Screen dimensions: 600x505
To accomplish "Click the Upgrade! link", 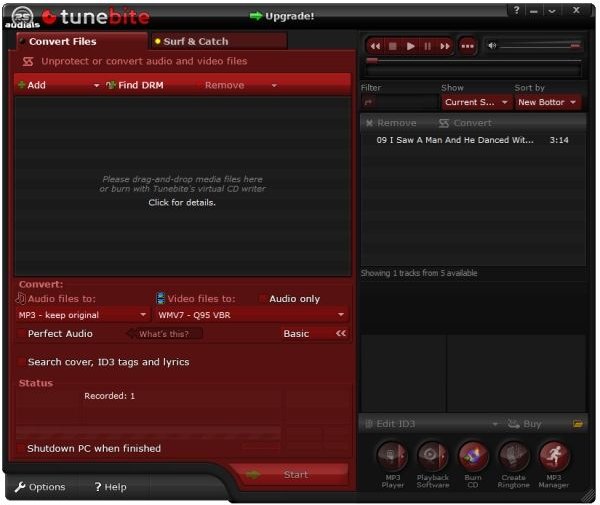I will coord(282,16).
